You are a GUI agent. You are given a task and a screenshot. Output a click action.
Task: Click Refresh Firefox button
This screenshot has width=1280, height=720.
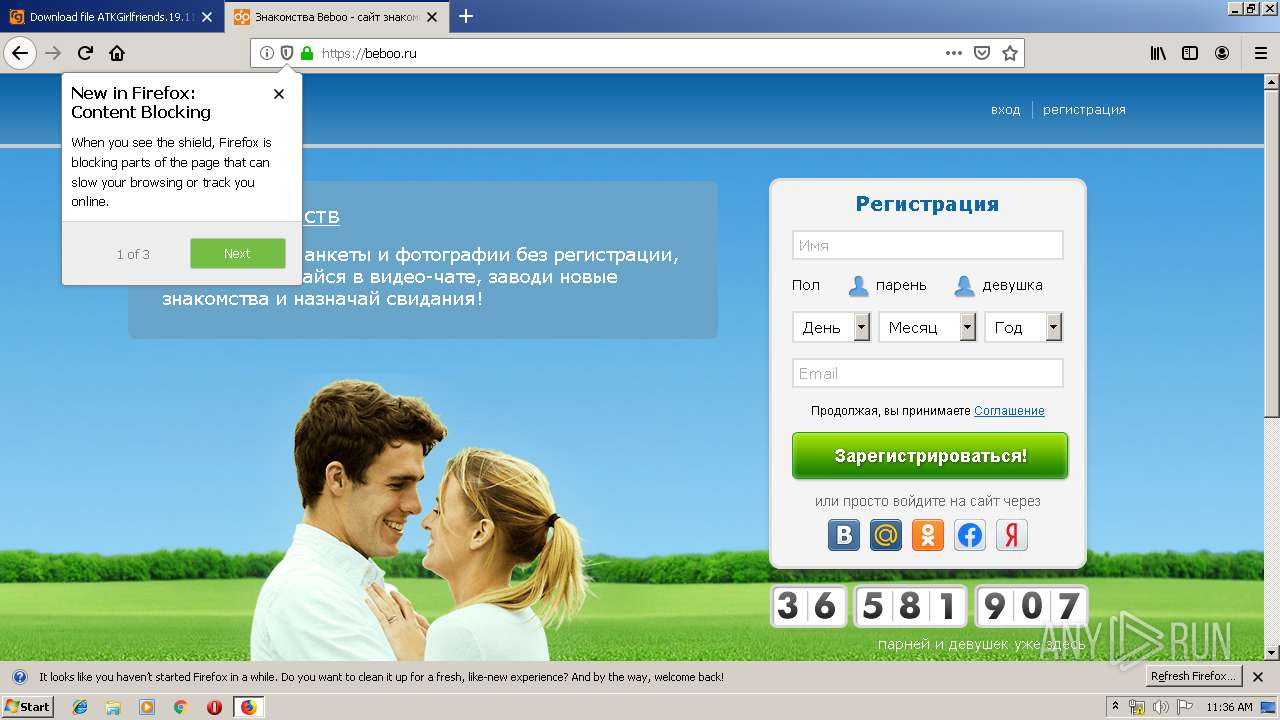[x=1193, y=677]
